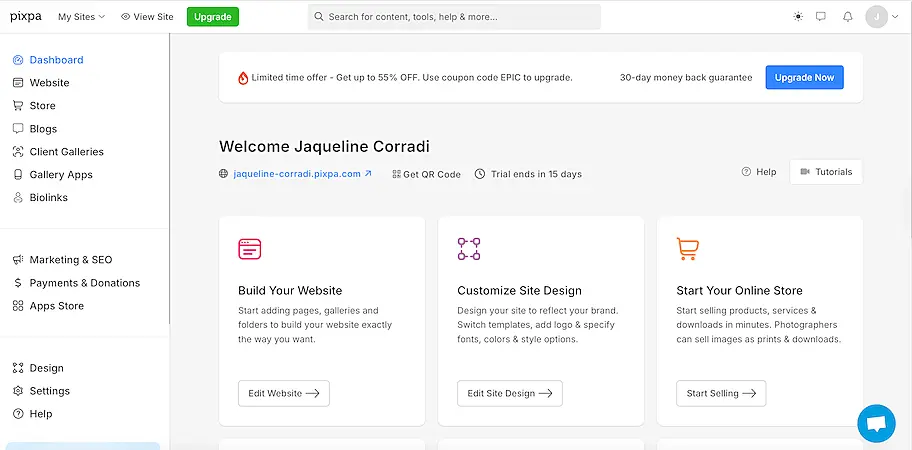912x450 pixels.
Task: Click the Marketing & SEO megaphone icon
Action: click(18, 260)
